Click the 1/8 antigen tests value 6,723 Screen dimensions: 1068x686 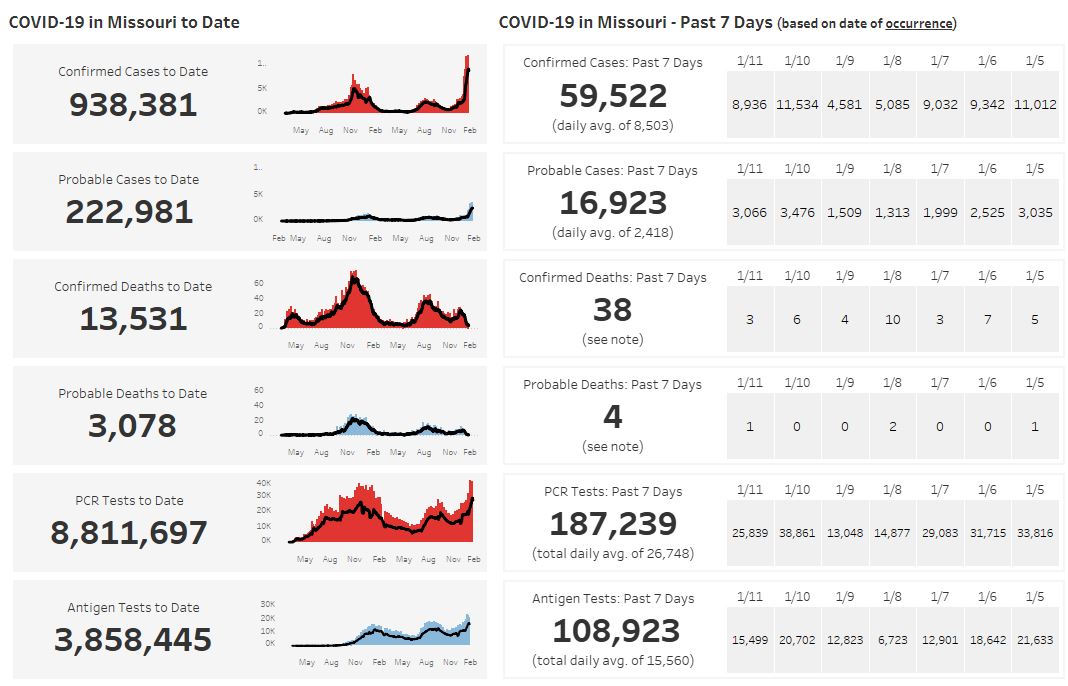coord(892,640)
